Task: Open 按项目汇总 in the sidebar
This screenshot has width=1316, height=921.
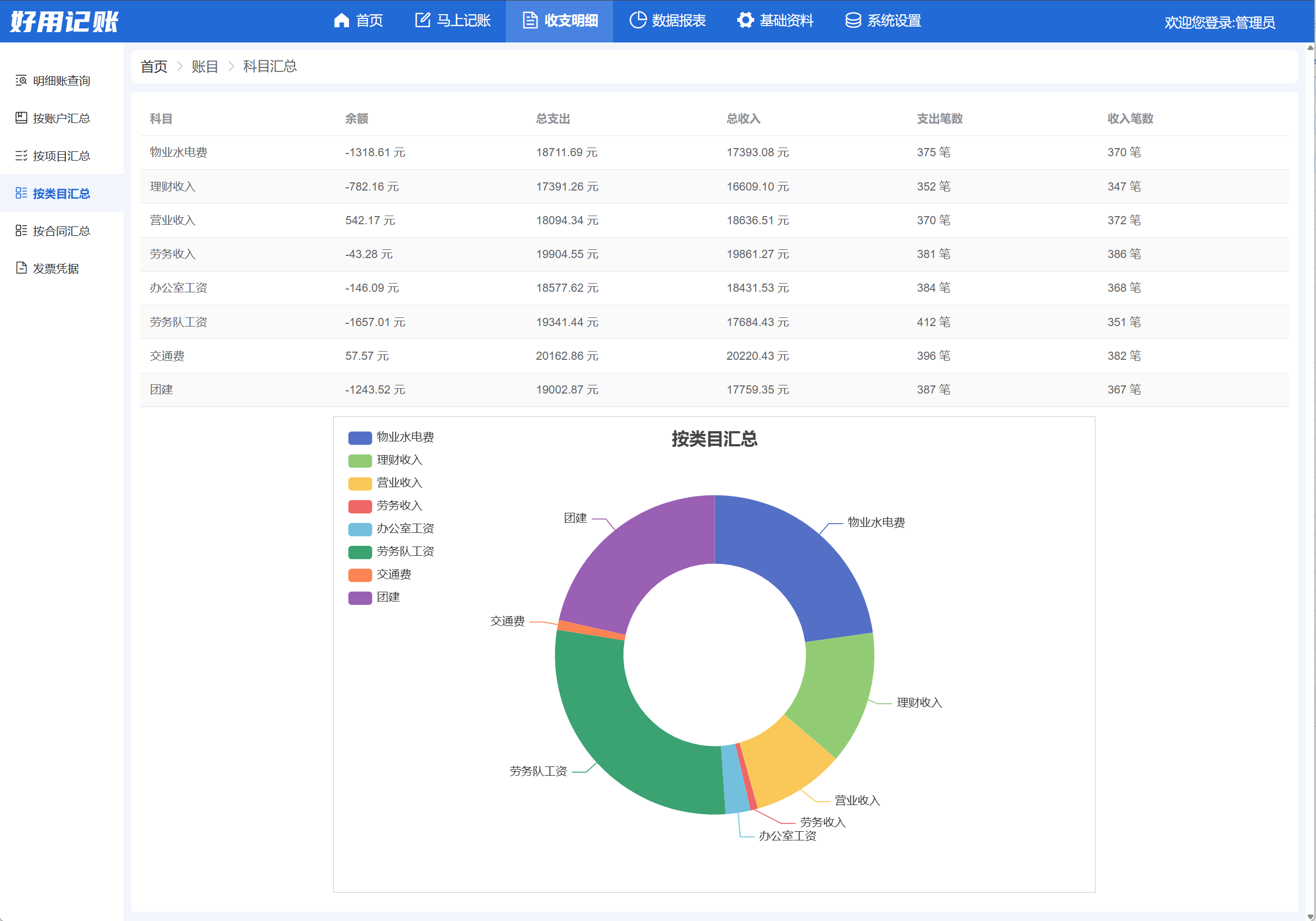Action: (62, 156)
